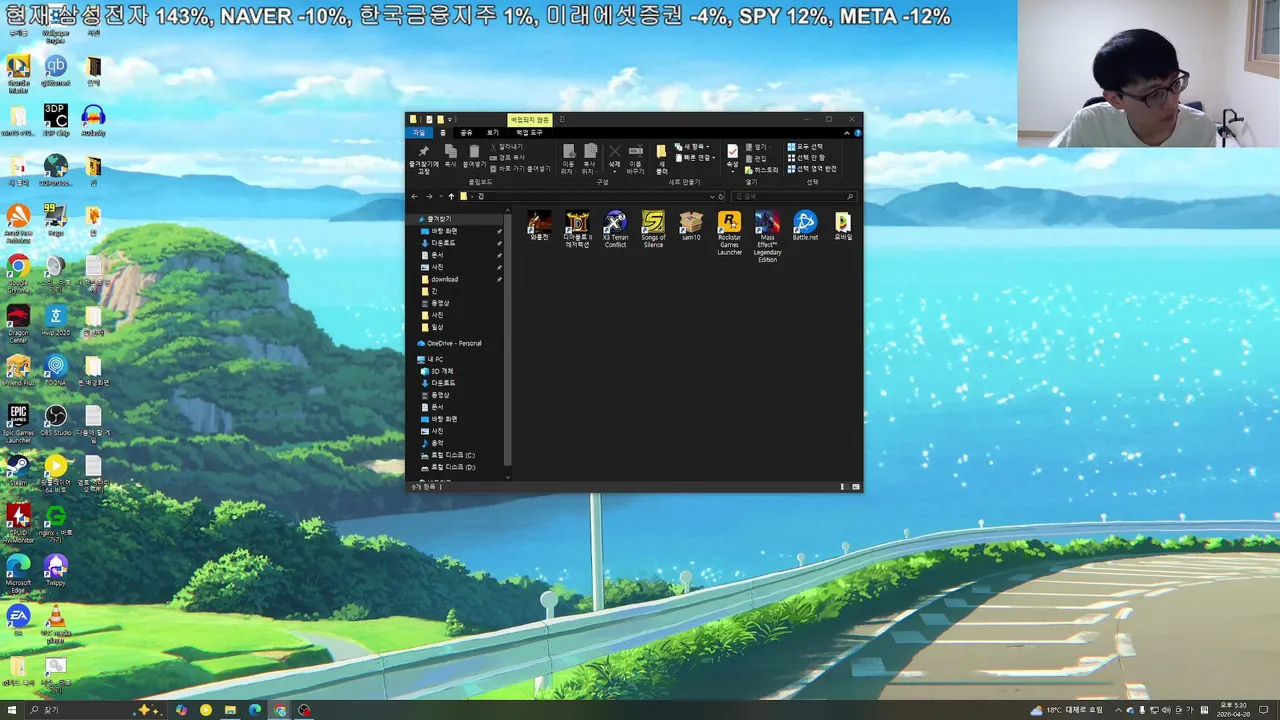
Task: Click 히스토리 in ribbon
Action: [762, 170]
